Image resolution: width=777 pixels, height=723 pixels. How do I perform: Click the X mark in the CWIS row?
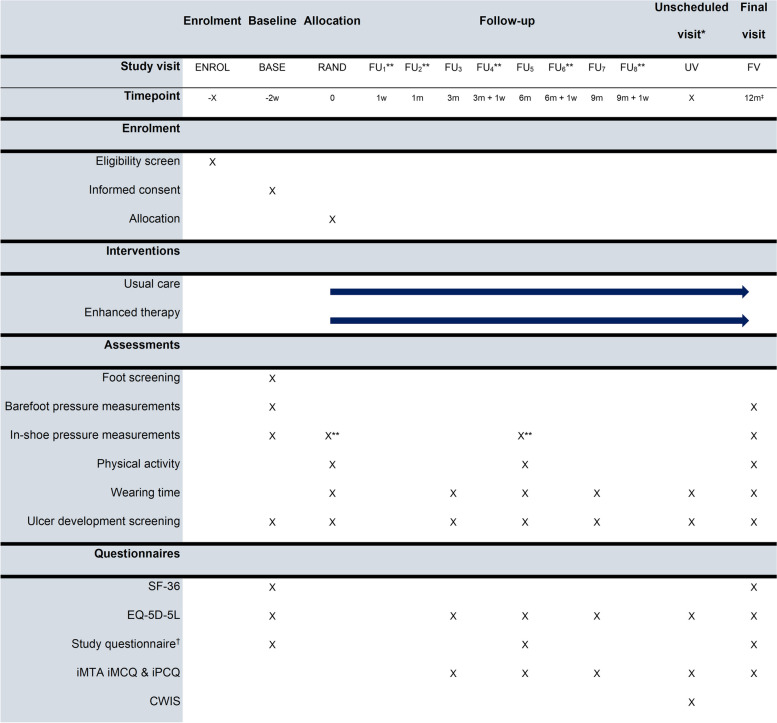pyautogui.click(x=691, y=702)
